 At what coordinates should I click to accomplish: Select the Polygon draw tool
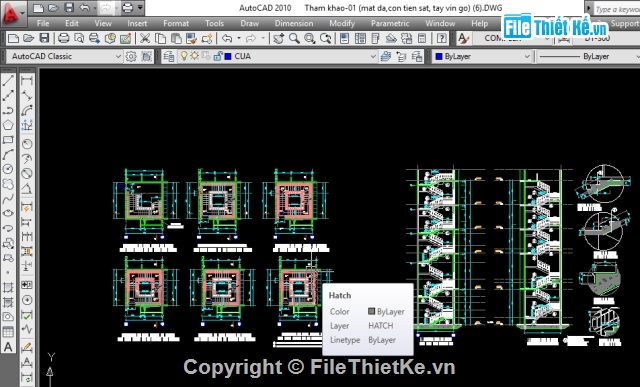click(8, 125)
